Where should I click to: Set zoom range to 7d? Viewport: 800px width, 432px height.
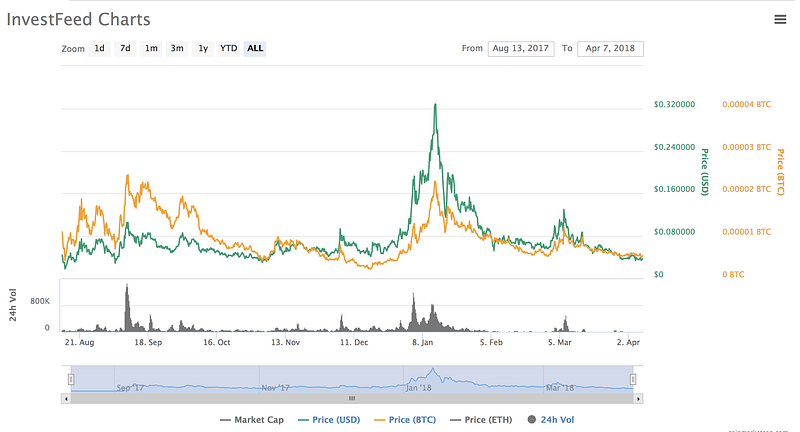point(125,48)
